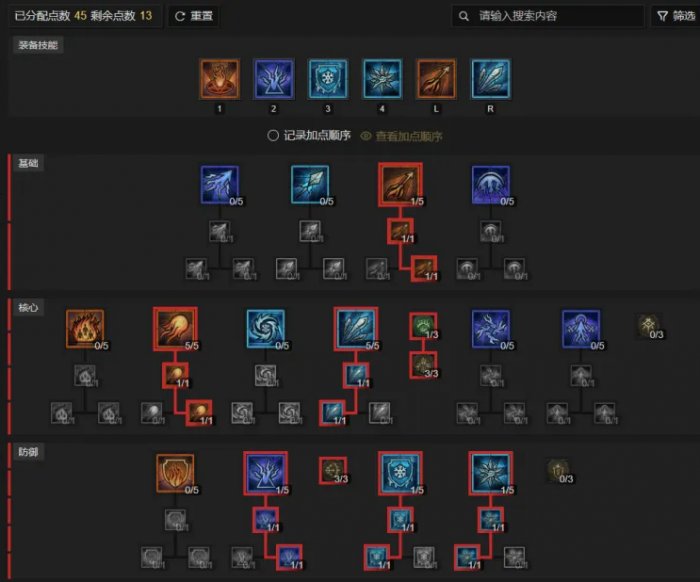Select the 防御 skill section label

coord(28,452)
